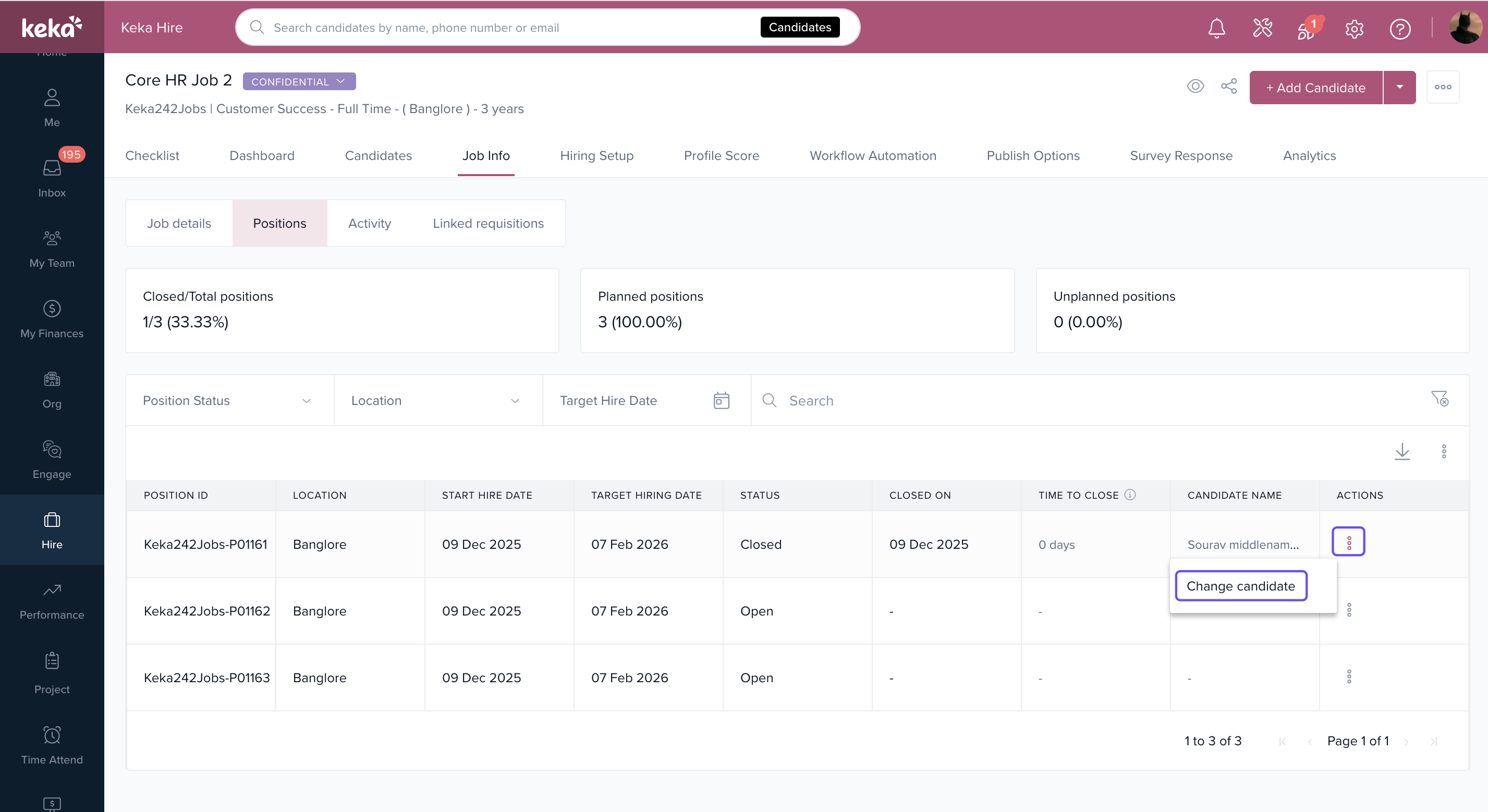
Task: Open help question mark icon
Action: coord(1399,28)
